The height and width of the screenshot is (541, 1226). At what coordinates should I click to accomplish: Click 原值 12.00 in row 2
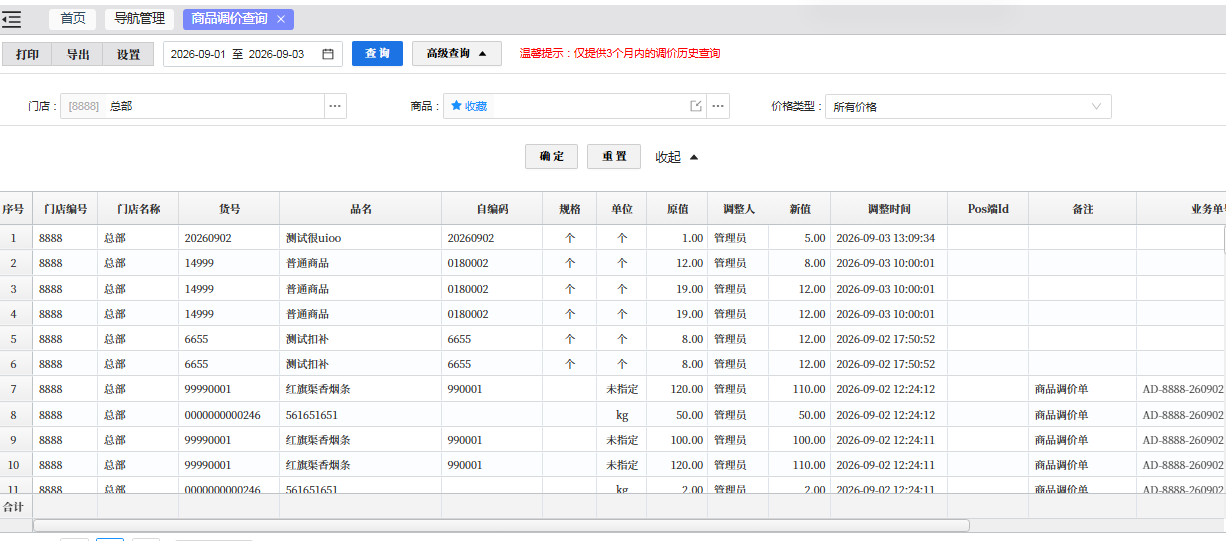pyautogui.click(x=689, y=263)
